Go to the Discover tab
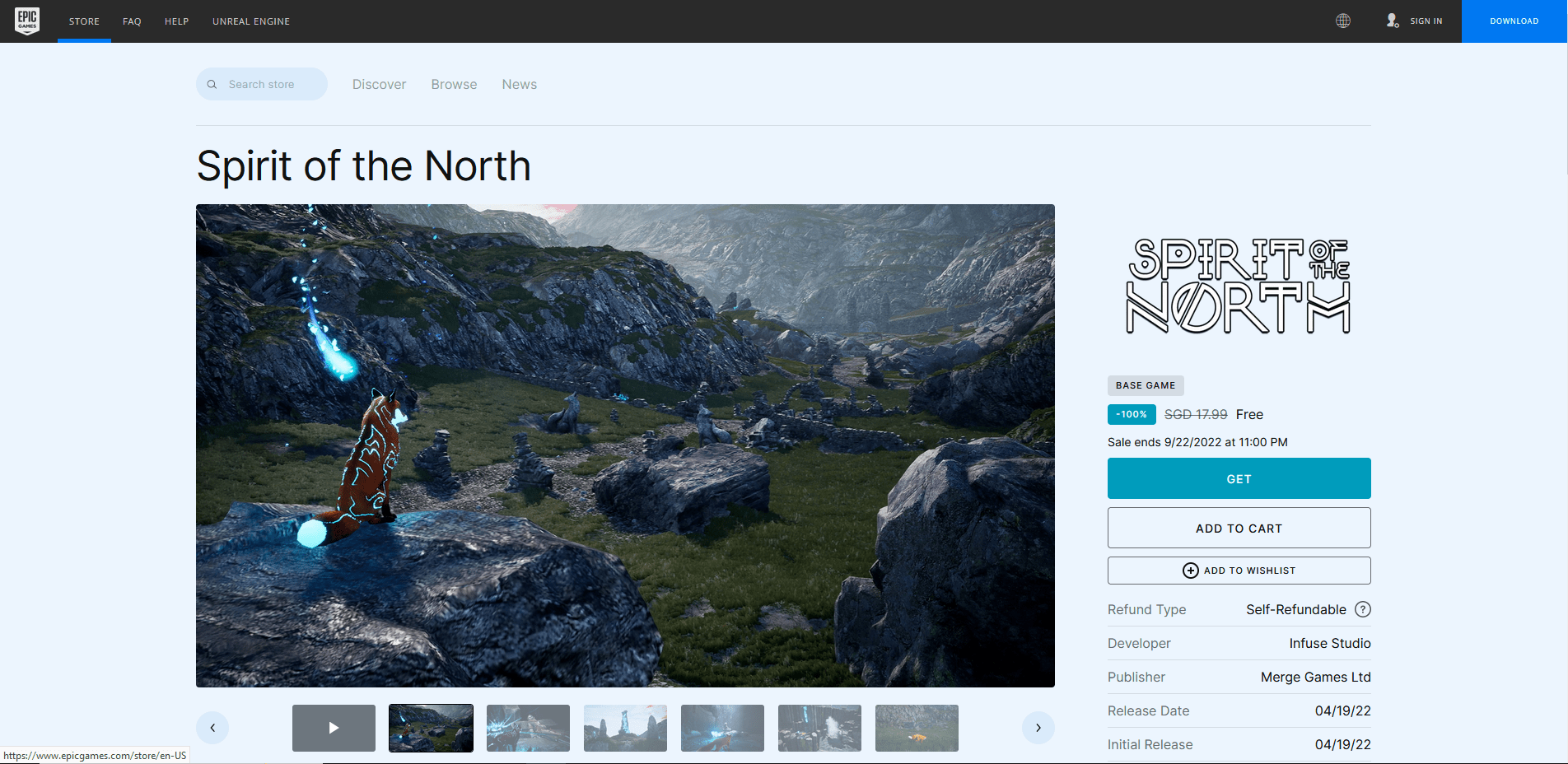 [x=380, y=84]
